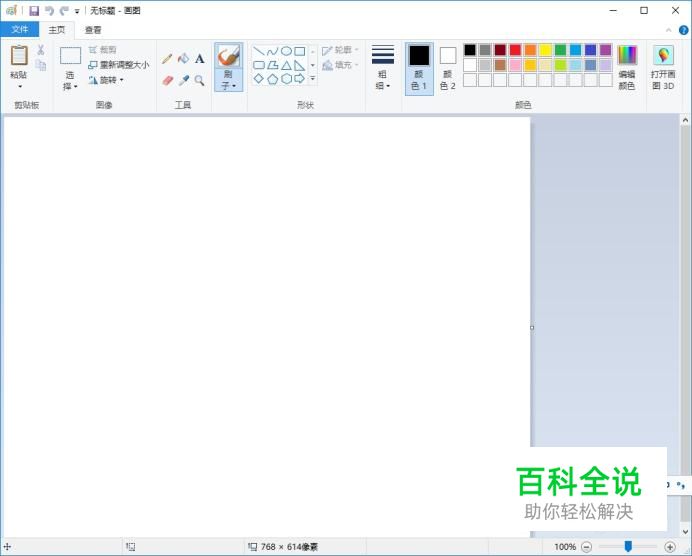Open Paint 3D with its icon
The image size is (692, 556).
[663, 55]
